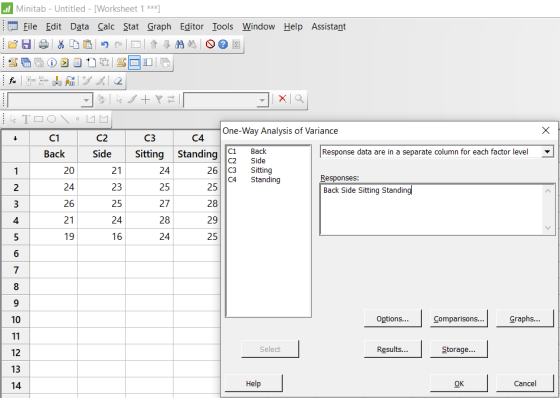The height and width of the screenshot is (398, 560).
Task: Open the Calc menu
Action: click(x=106, y=26)
